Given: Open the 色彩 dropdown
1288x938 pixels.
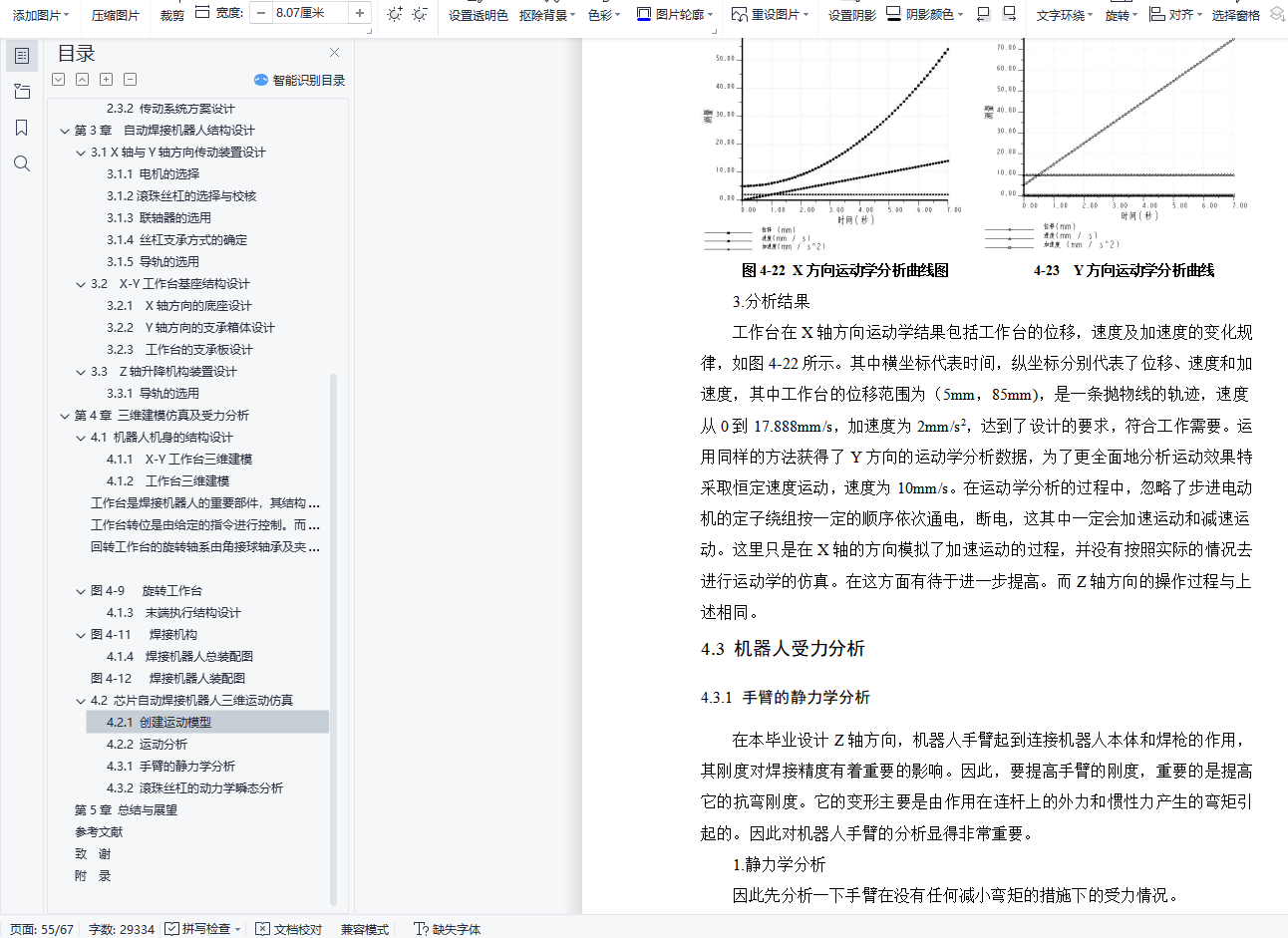Looking at the screenshot, I should tap(604, 15).
